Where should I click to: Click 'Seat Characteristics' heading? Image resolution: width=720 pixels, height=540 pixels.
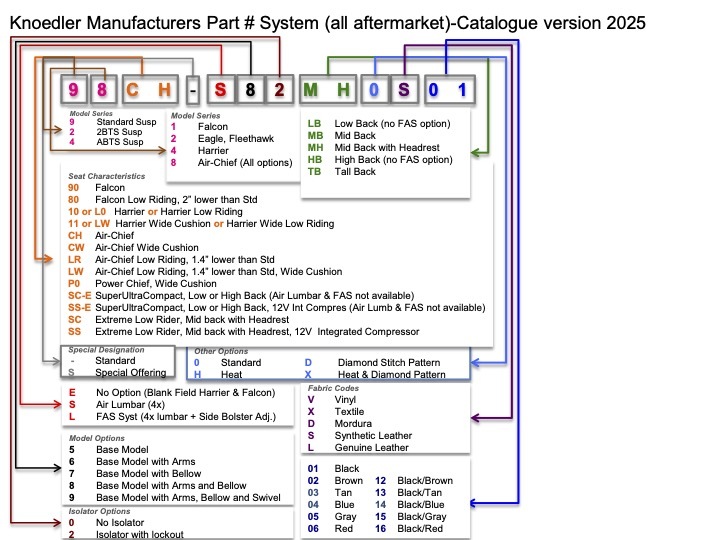pyautogui.click(x=107, y=176)
